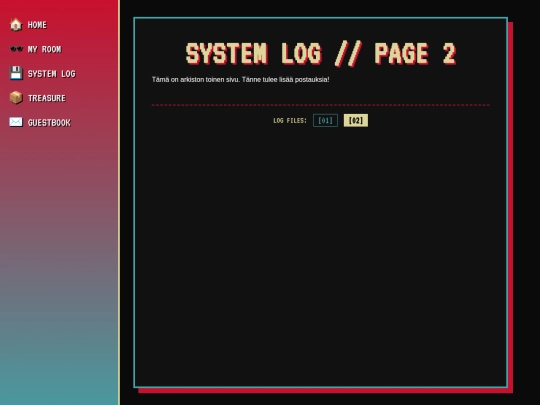Viewport: 540px width, 405px height.
Task: Click the envelope icon beside GUESTBOOK
Action: tap(16, 122)
